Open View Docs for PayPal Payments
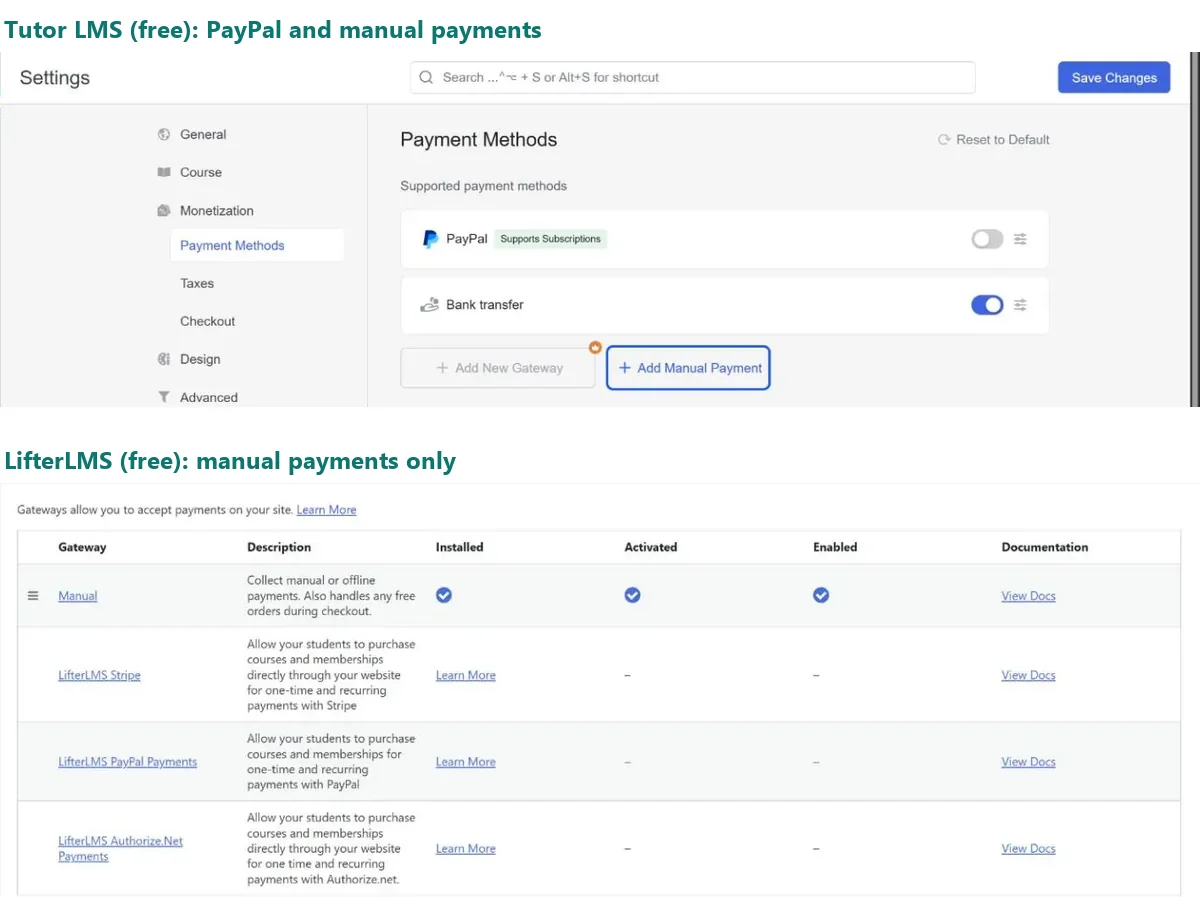The image size is (1200, 897). [x=1028, y=762]
